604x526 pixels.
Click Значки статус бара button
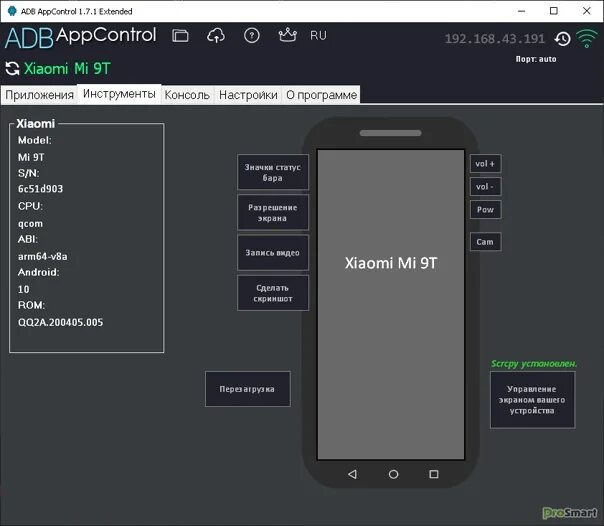point(273,172)
